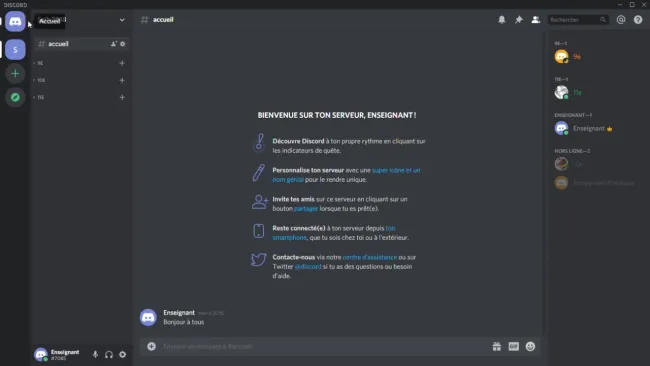Show pinned messages pin icon

coord(519,19)
